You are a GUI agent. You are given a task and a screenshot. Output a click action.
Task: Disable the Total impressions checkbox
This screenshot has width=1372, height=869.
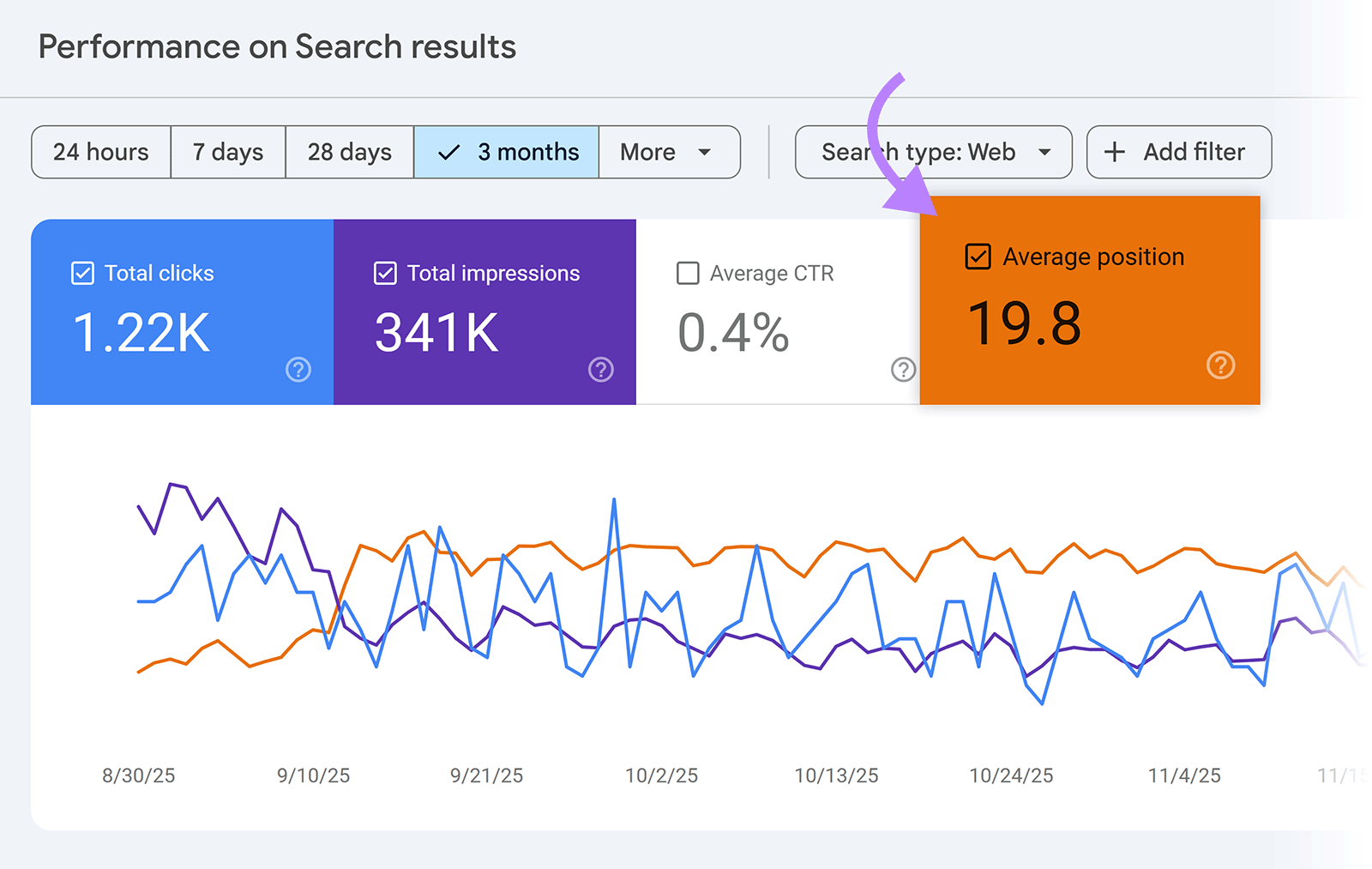[x=384, y=273]
